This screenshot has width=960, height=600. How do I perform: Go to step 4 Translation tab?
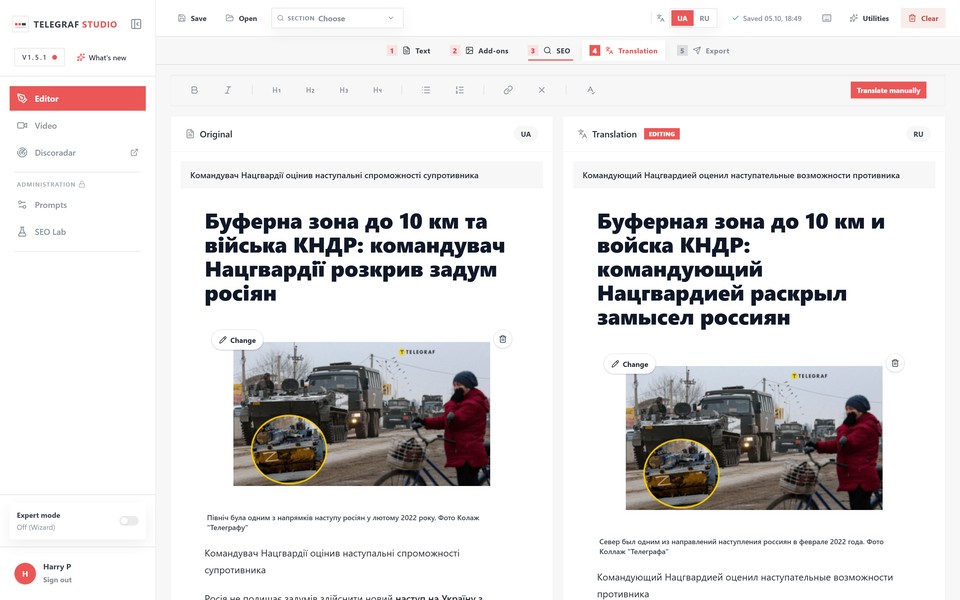(624, 51)
